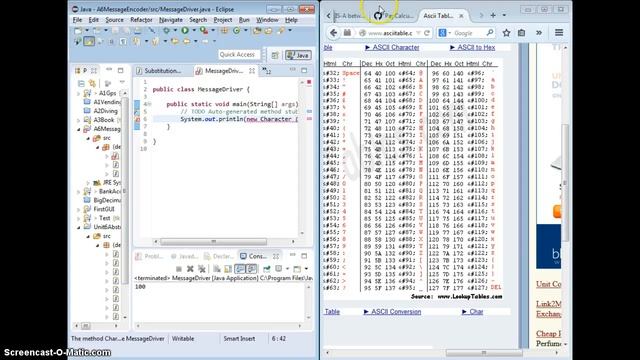Screen dimensions: 640x360
Task: Open the Debug button dropdown arrow
Action: pyautogui.click(x=175, y=31)
